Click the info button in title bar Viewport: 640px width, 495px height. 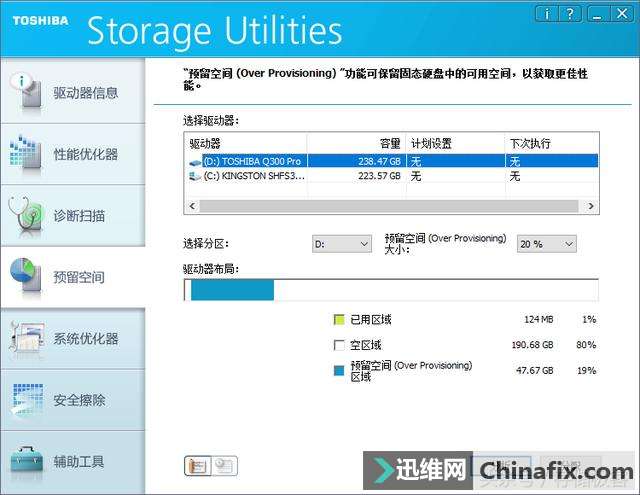click(547, 14)
